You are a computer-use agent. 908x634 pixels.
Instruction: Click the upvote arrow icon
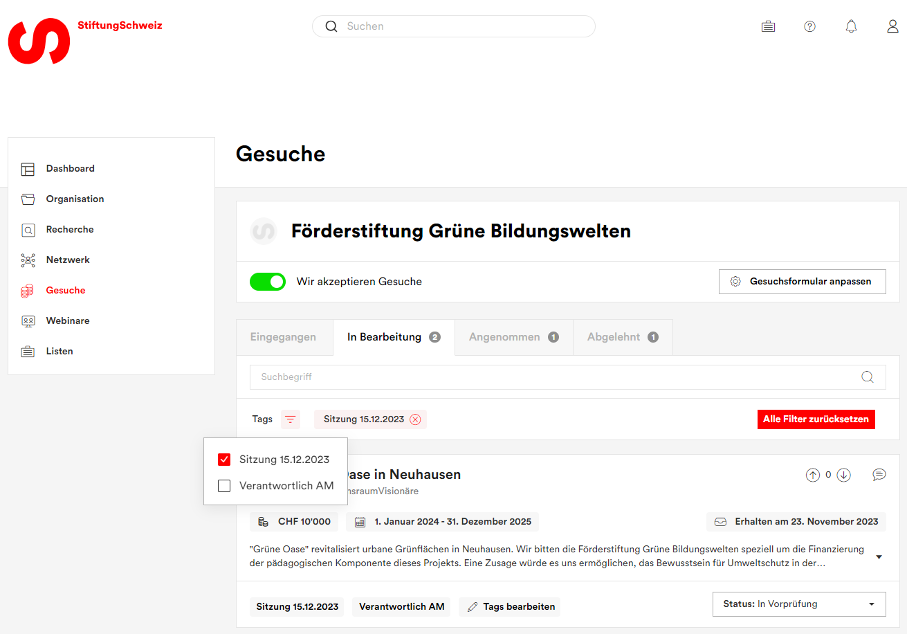pos(812,475)
